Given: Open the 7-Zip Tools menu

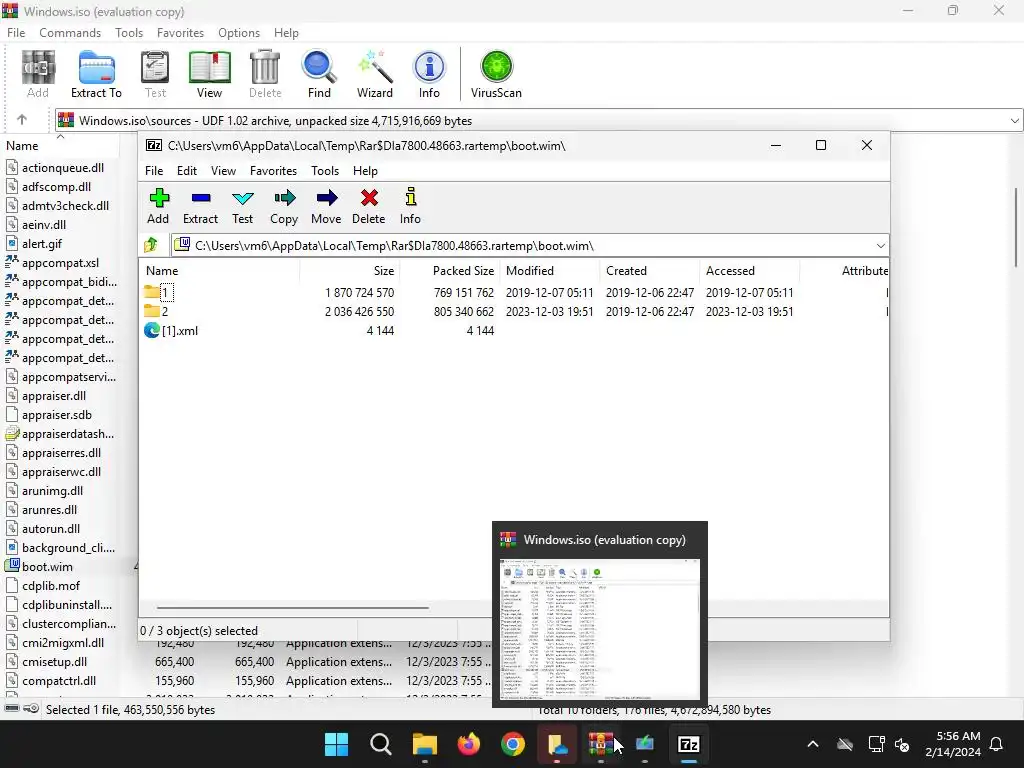Looking at the screenshot, I should [x=325, y=170].
